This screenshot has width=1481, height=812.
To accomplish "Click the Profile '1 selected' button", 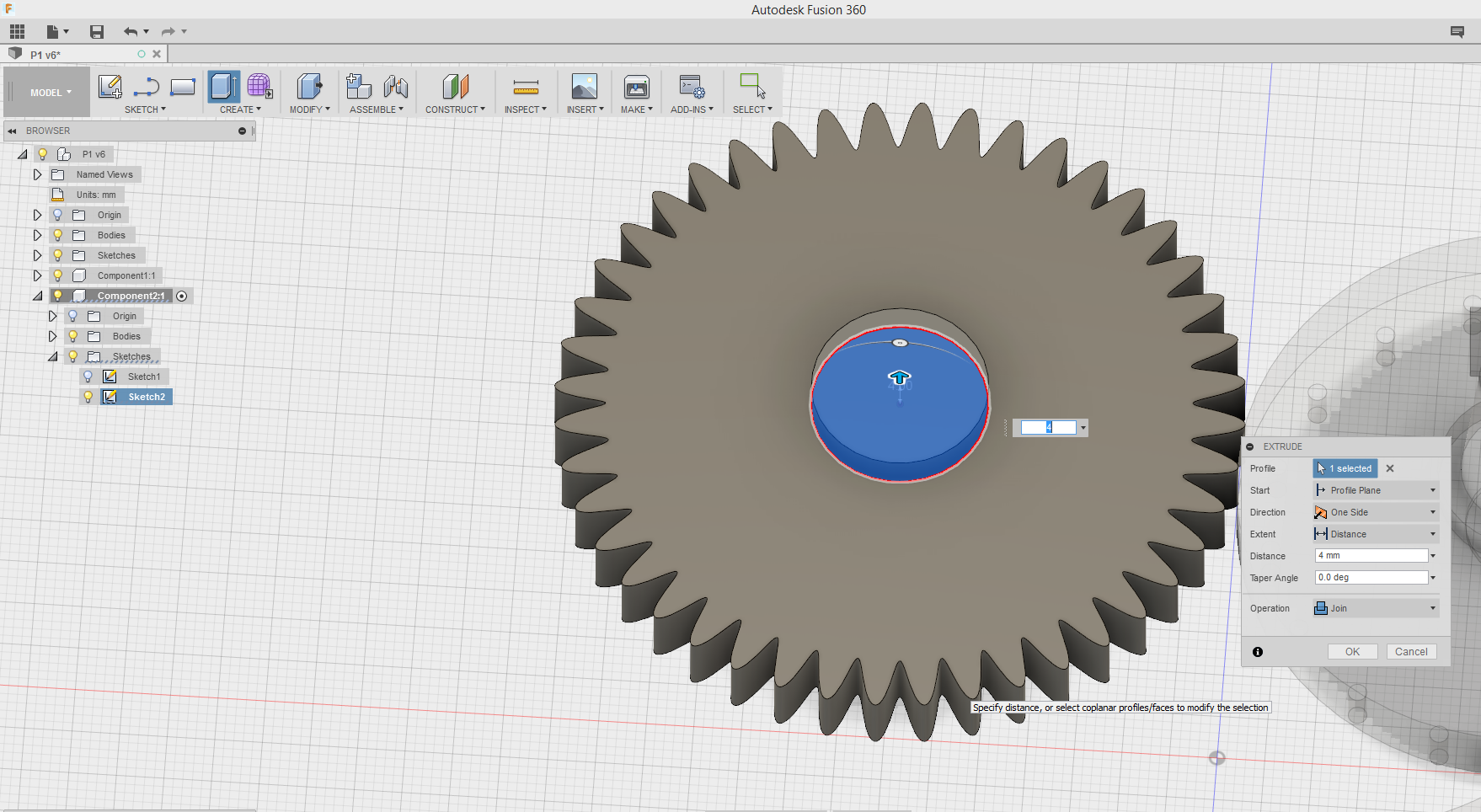I will (x=1345, y=468).
